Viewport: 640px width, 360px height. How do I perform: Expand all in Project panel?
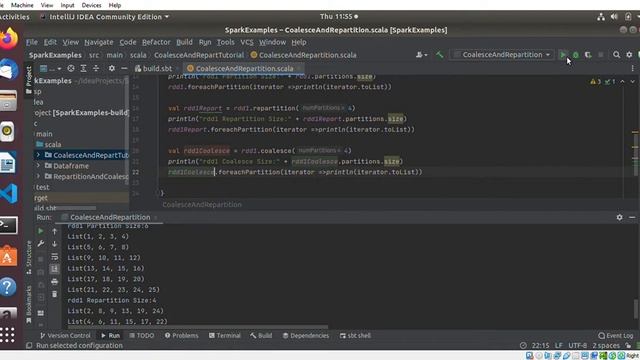pos(83,68)
